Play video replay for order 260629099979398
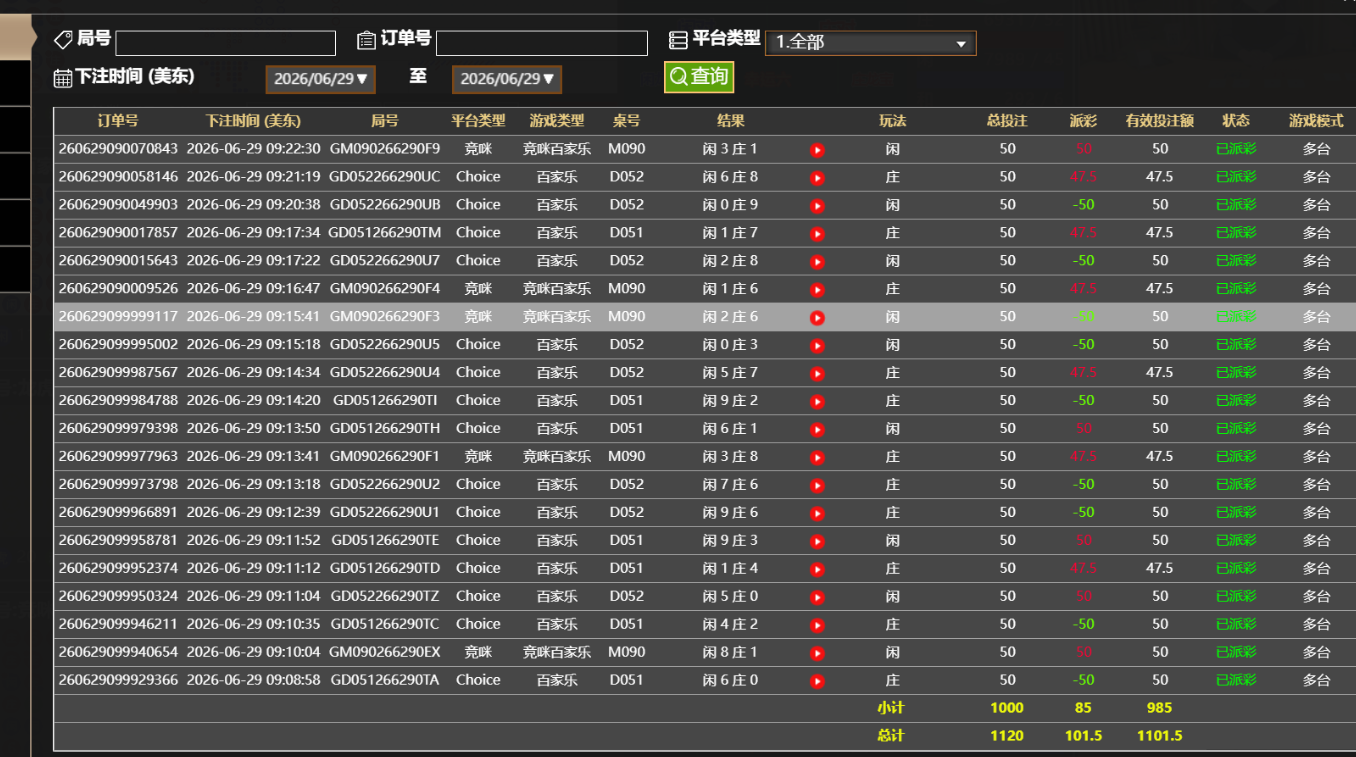Image resolution: width=1356 pixels, height=757 pixels. pos(817,430)
